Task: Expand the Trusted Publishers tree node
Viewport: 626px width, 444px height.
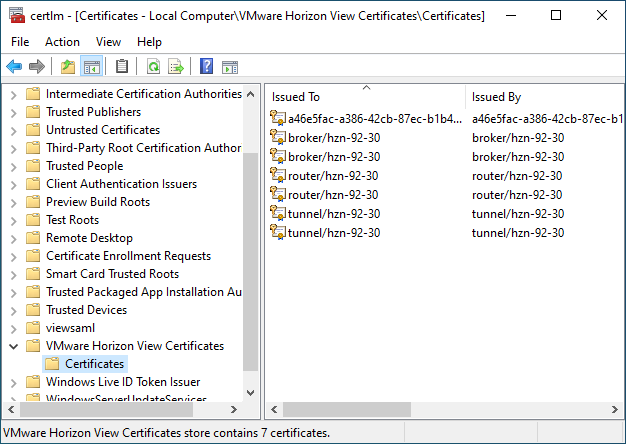Action: coord(13,112)
